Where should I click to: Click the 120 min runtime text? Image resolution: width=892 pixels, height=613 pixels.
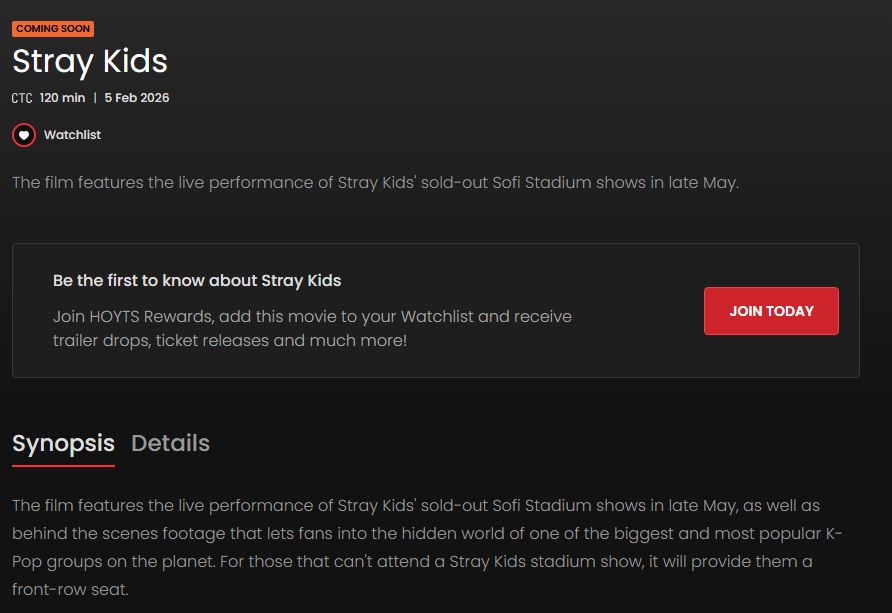(62, 98)
